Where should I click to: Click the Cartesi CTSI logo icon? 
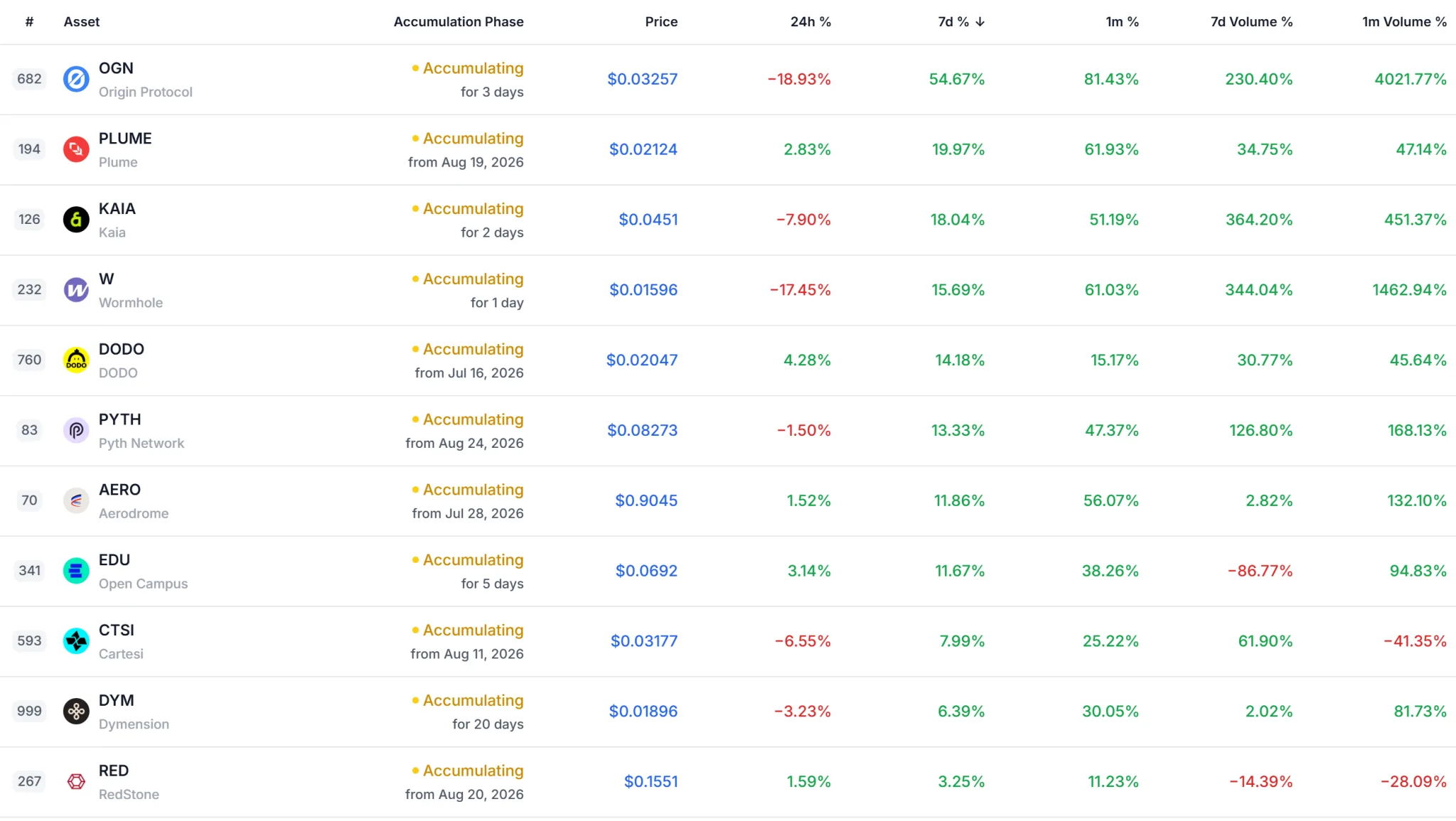[x=76, y=641]
